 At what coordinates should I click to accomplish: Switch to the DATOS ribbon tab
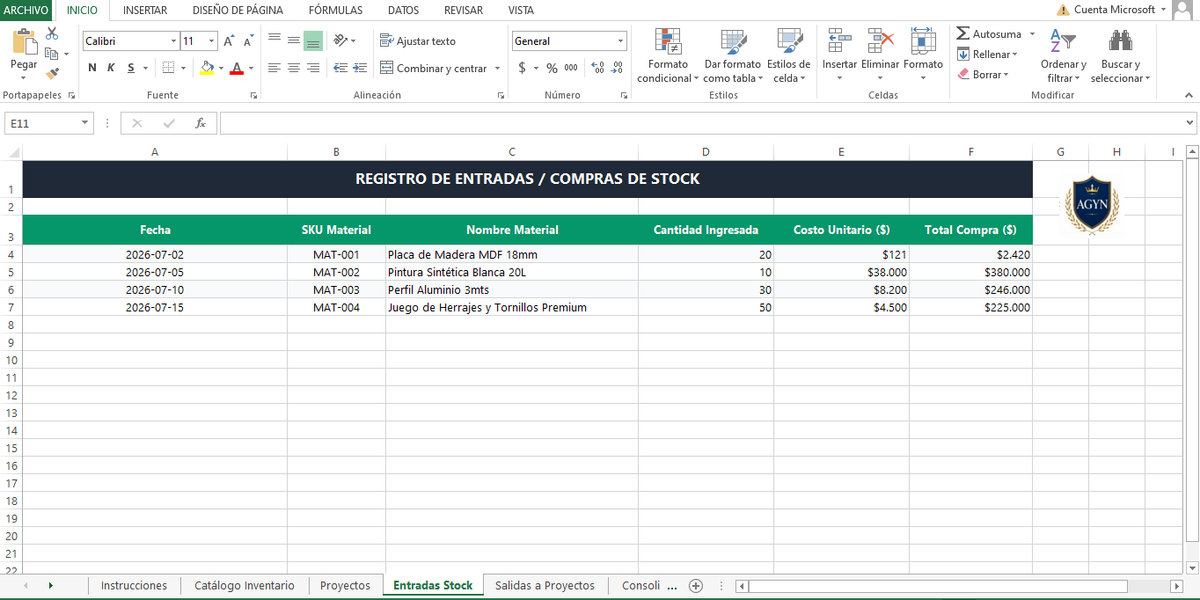[x=403, y=10]
